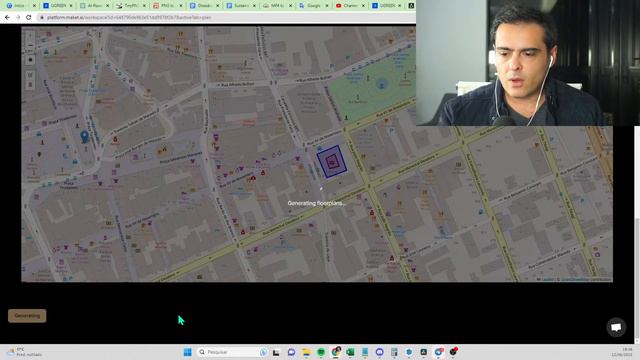Switch to the Inbox browser tab
640x360 pixels.
tap(20, 6)
